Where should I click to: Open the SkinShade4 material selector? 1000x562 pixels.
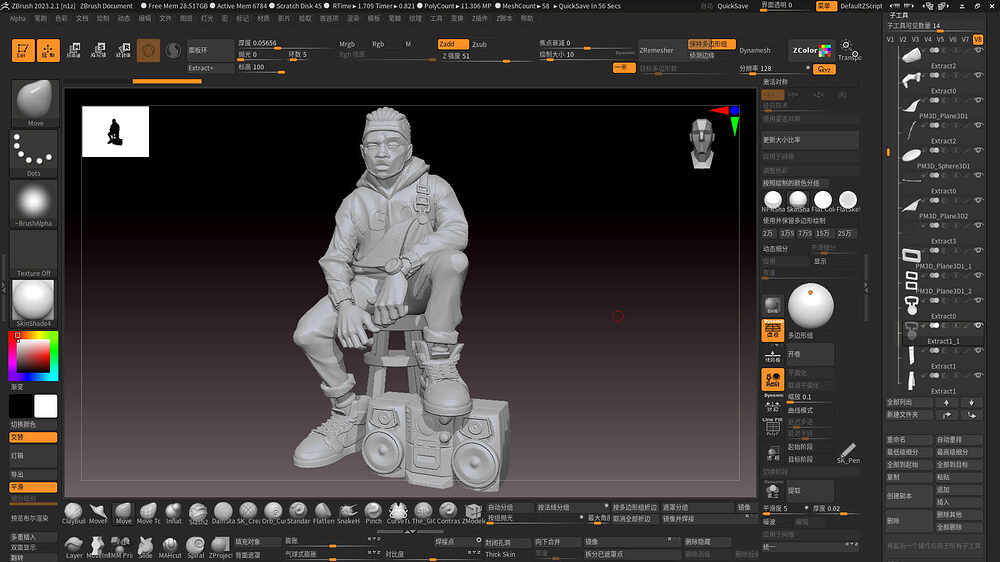[x=34, y=303]
